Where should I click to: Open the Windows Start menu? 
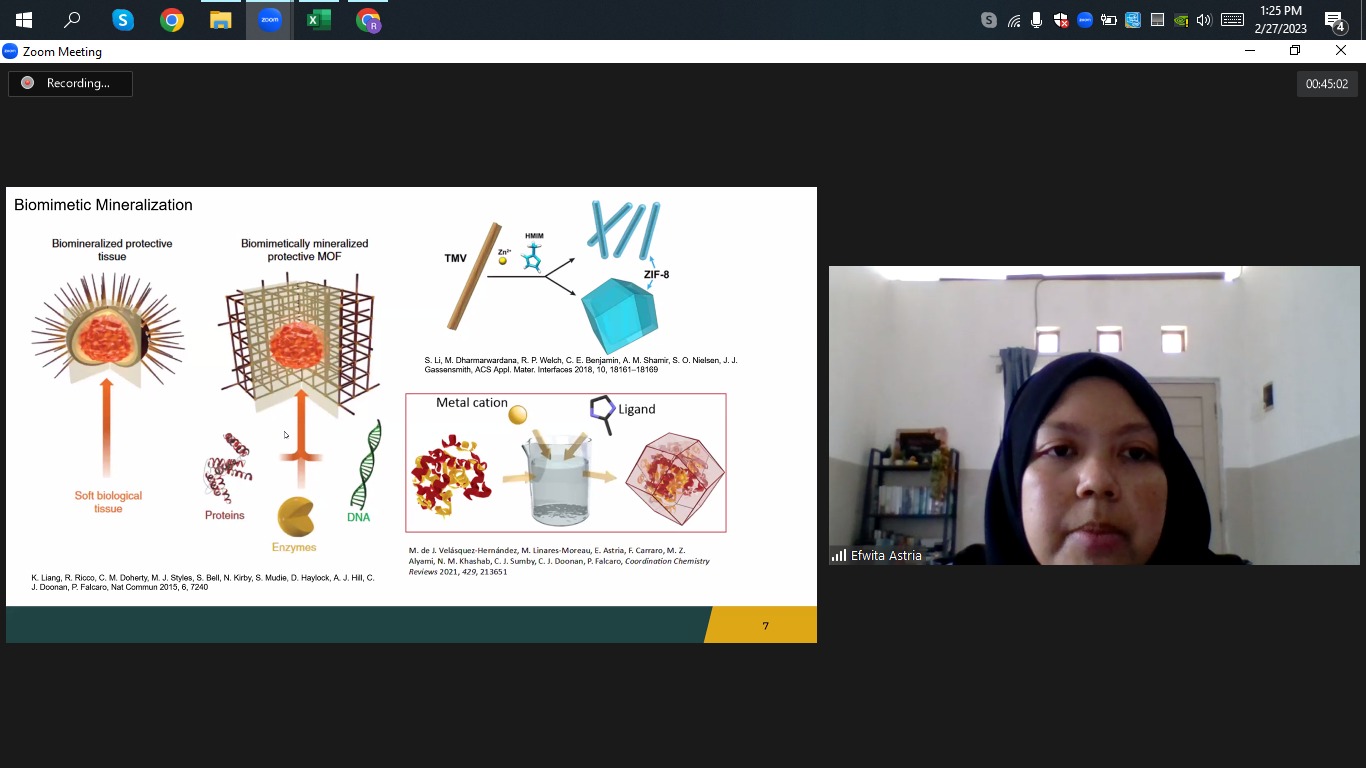(24, 20)
